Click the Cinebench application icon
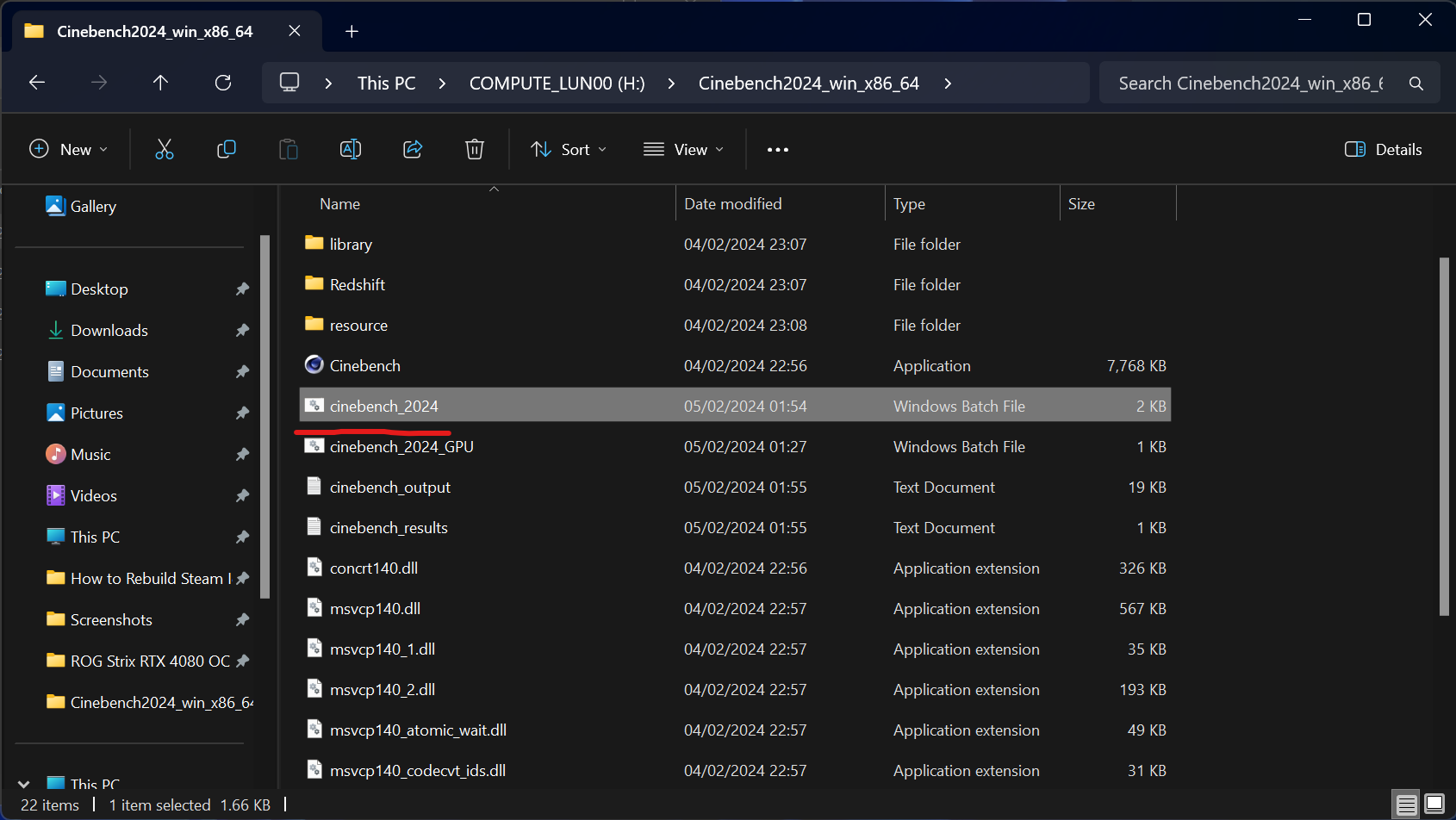Screen dimensions: 1456x820 click(x=314, y=365)
